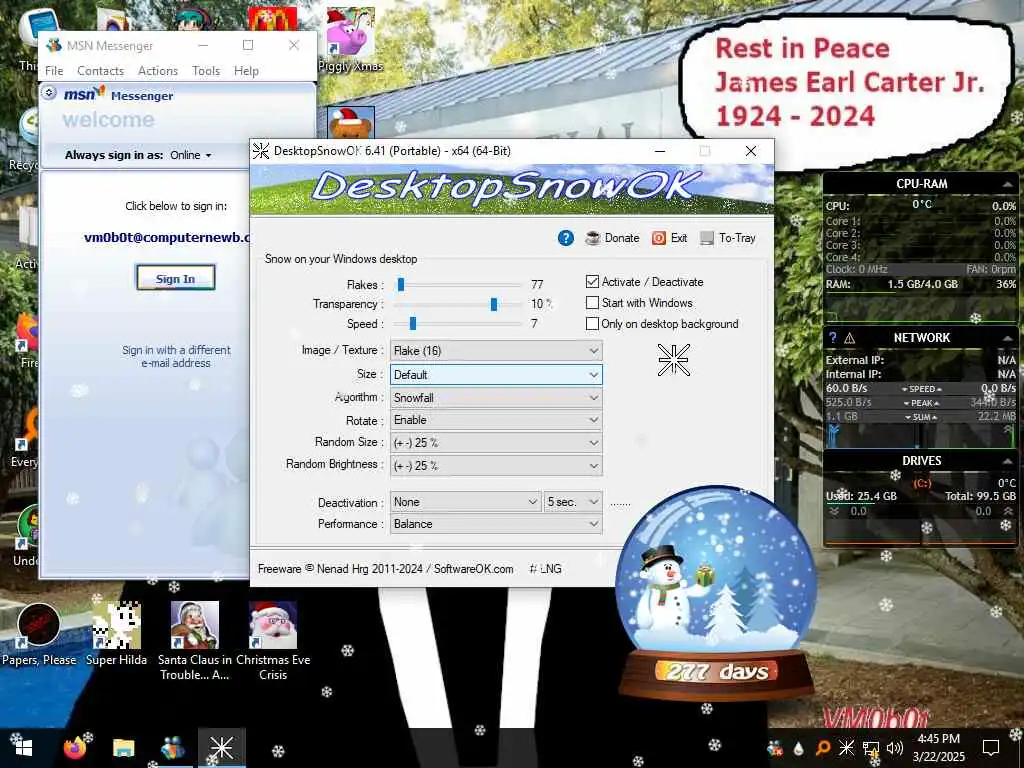Open the notification center icon
The width and height of the screenshot is (1024, 768).
(x=991, y=748)
